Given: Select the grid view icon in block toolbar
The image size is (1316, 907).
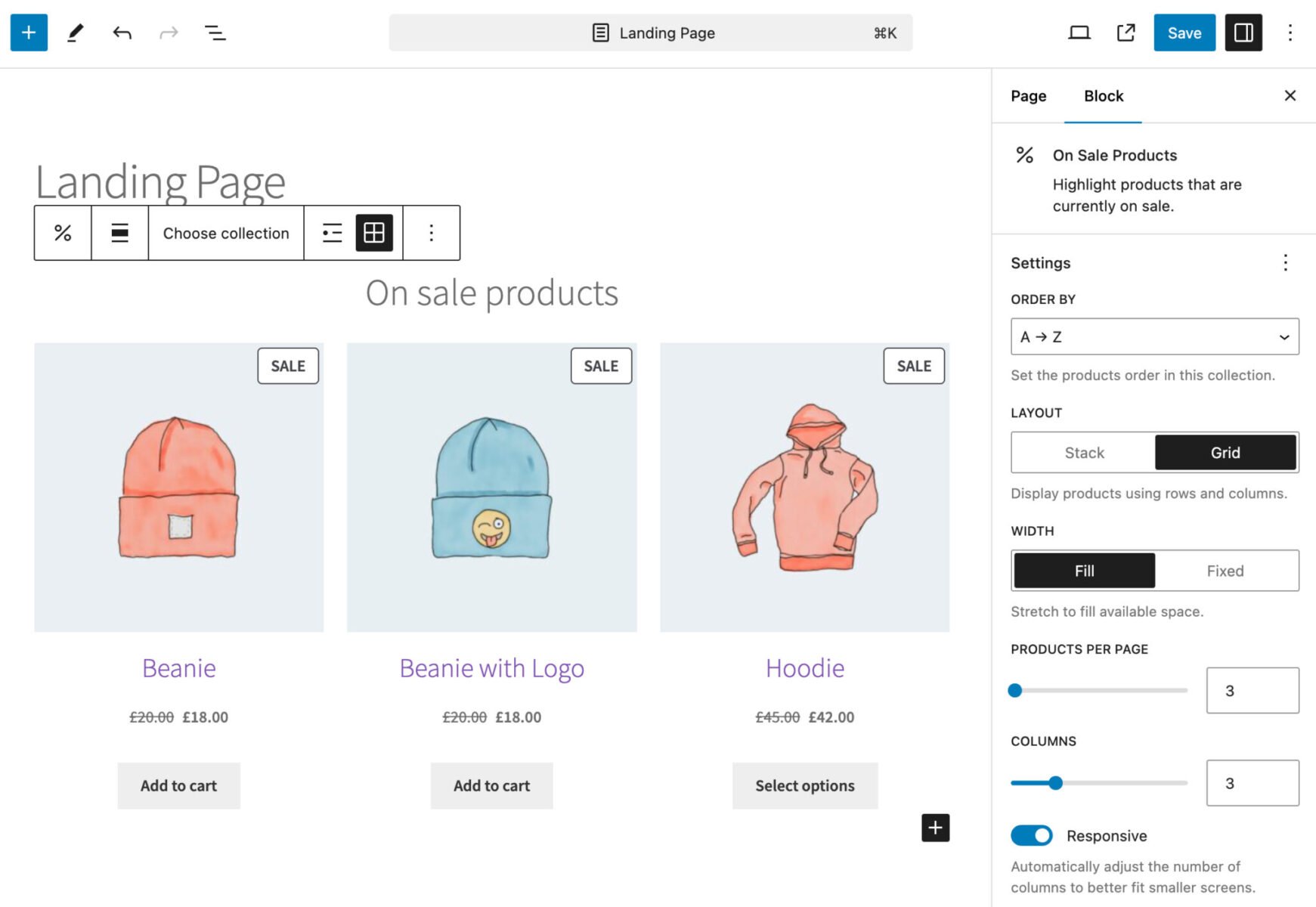Looking at the screenshot, I should click(x=375, y=233).
